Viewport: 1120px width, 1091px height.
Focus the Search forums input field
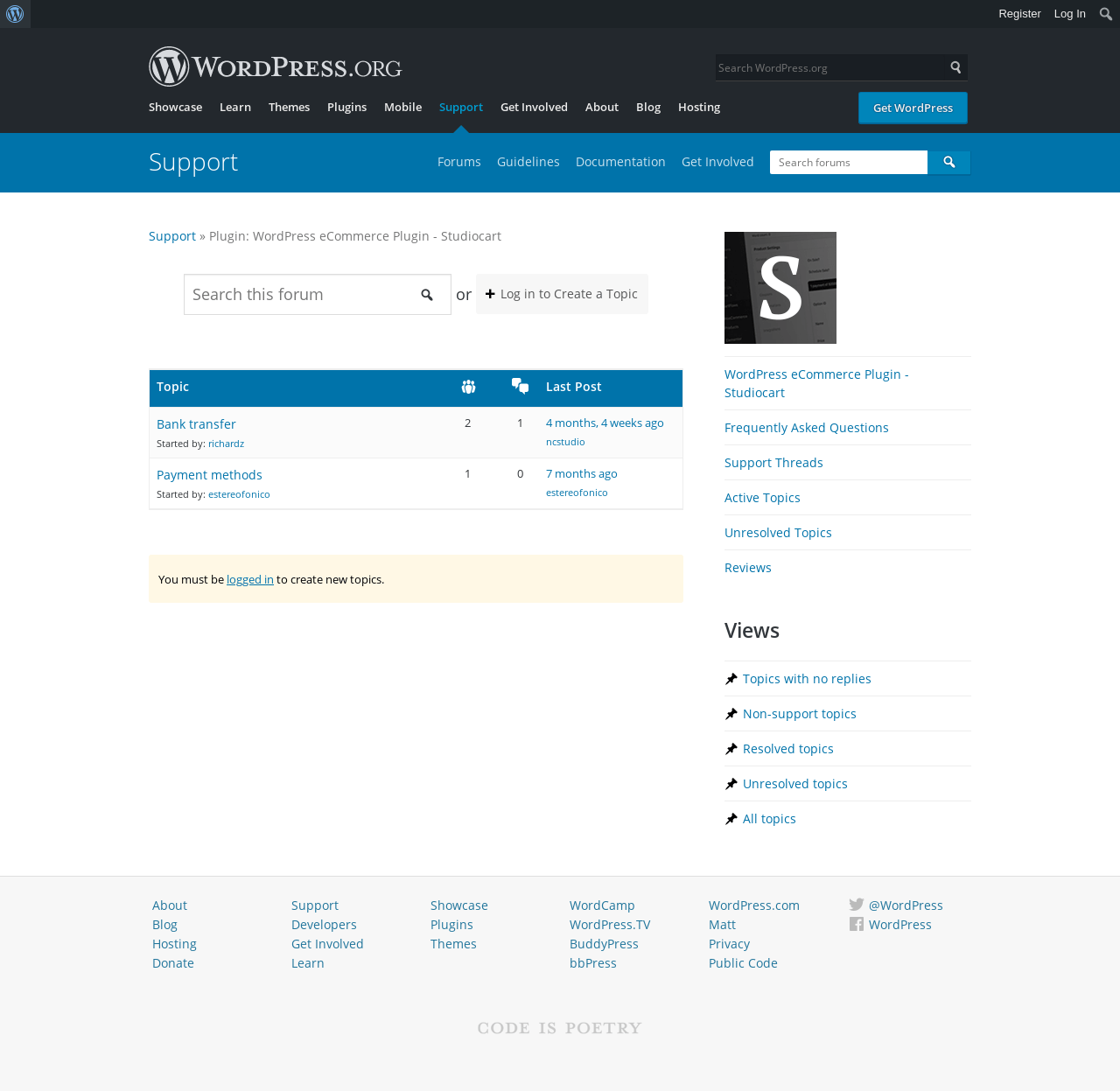(849, 163)
